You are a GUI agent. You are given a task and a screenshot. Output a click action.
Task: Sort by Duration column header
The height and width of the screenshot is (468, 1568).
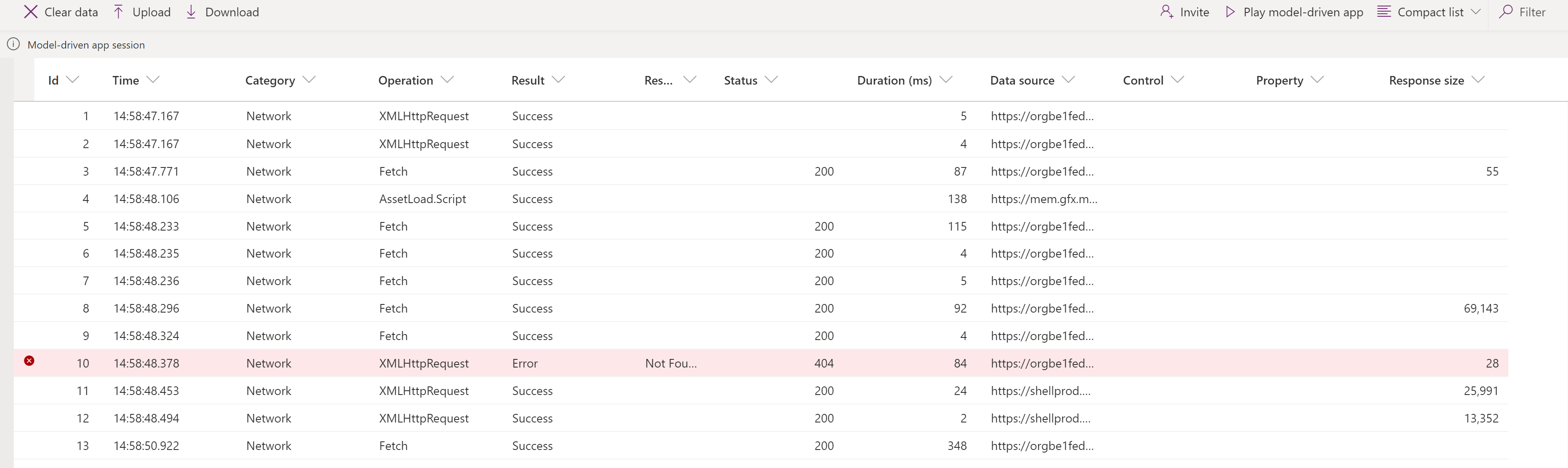[x=894, y=79]
